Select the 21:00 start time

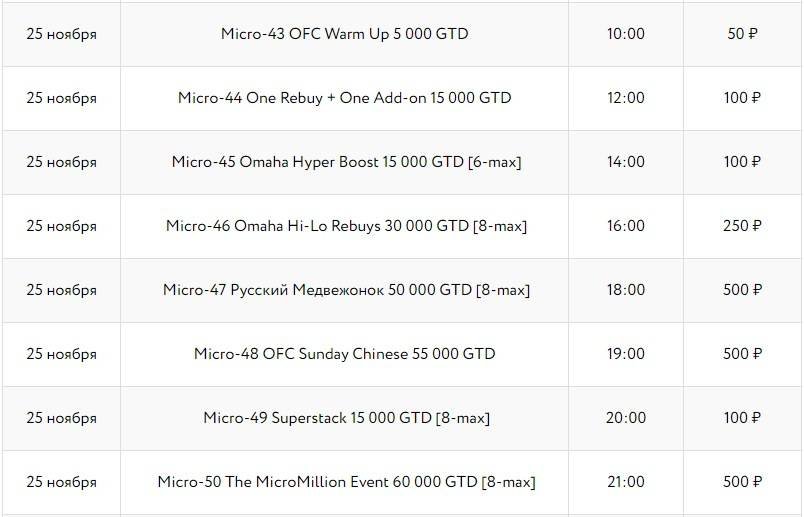coord(625,482)
